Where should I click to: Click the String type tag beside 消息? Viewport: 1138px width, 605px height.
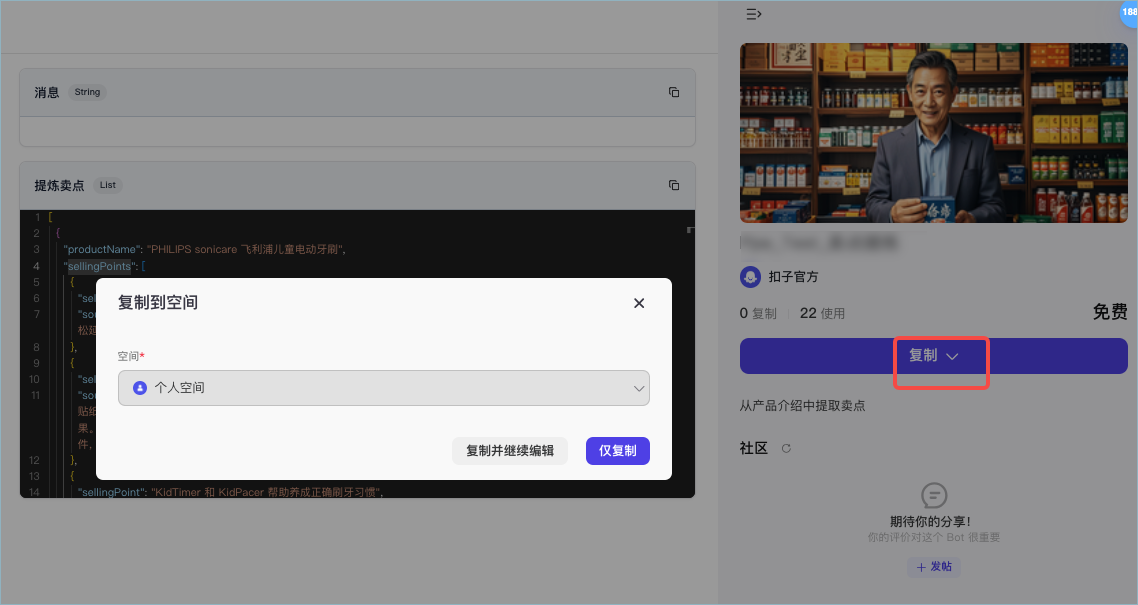(x=87, y=92)
